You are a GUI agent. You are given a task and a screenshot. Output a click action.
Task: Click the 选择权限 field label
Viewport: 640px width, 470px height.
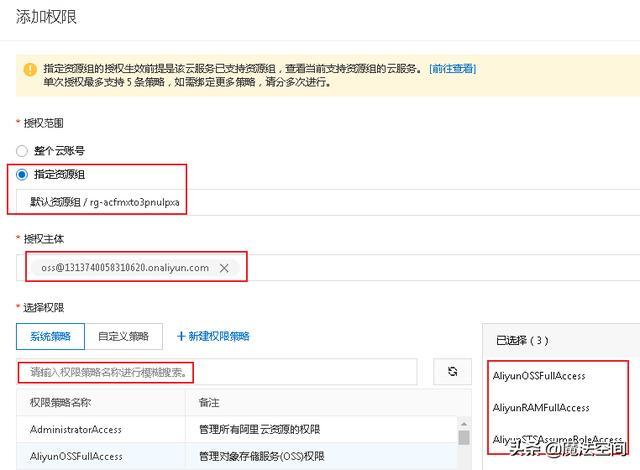(43, 308)
